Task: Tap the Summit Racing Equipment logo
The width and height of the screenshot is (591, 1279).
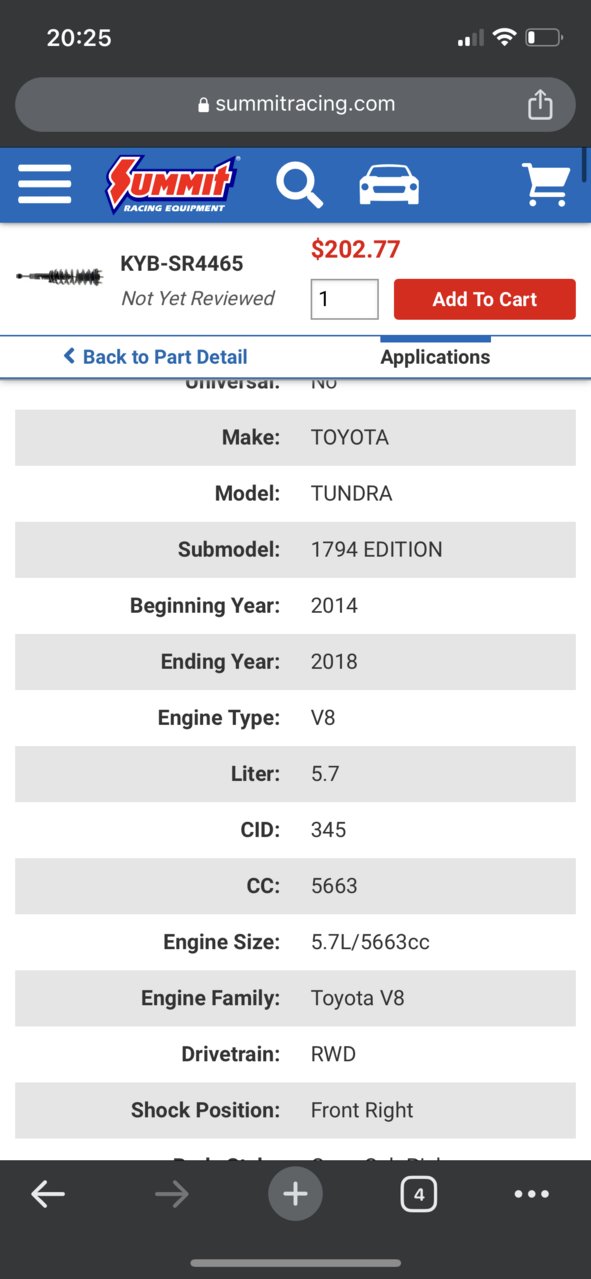Action: point(172,185)
